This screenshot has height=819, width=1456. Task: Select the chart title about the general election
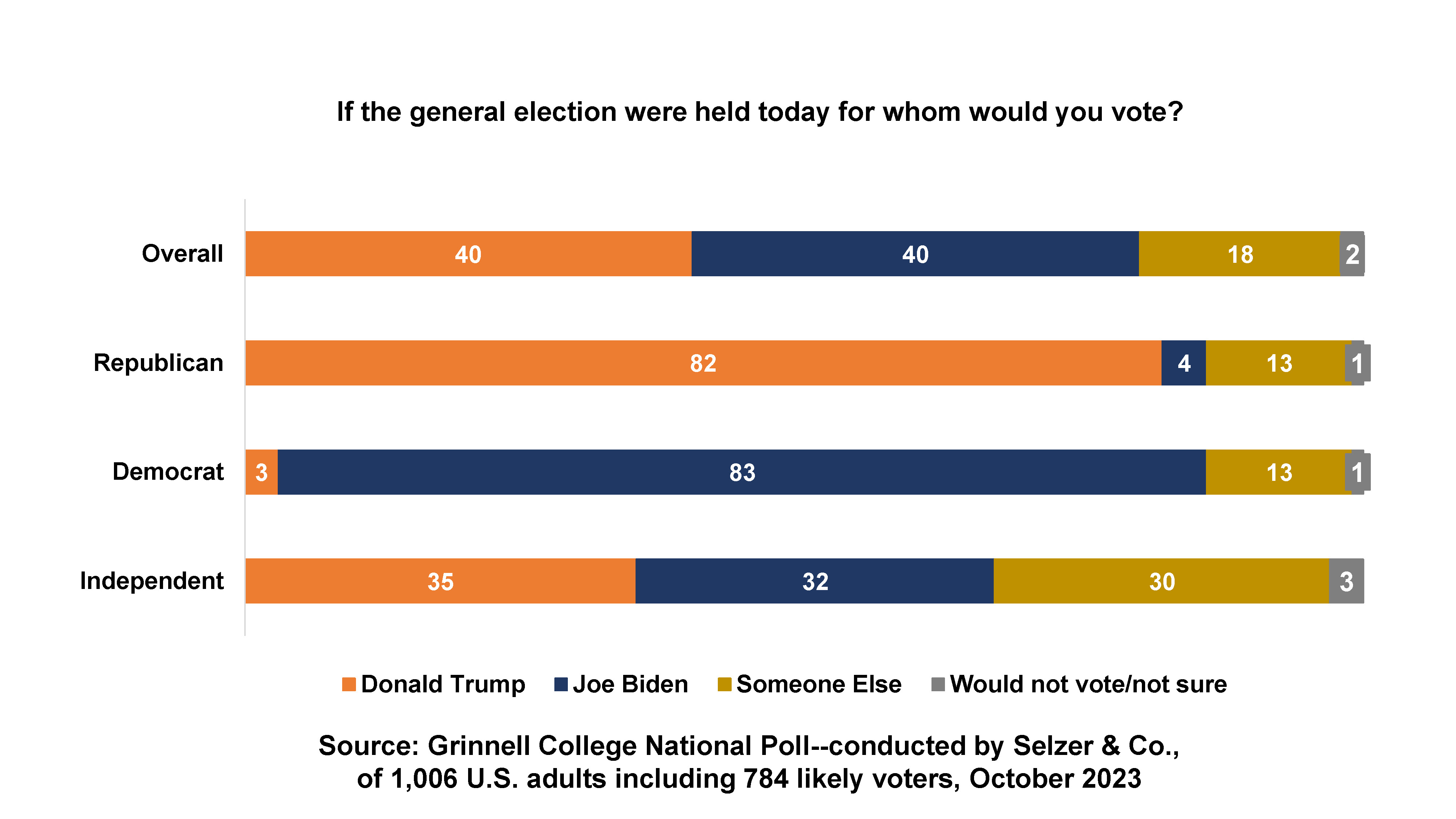tap(759, 112)
